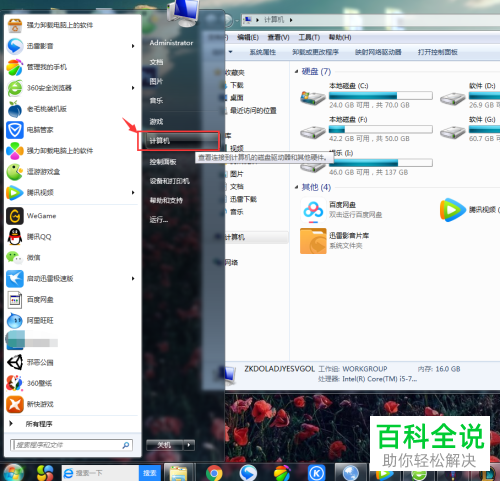500x481 pixels.
Task: Click 运行... in the Start menu
Action: [x=159, y=220]
